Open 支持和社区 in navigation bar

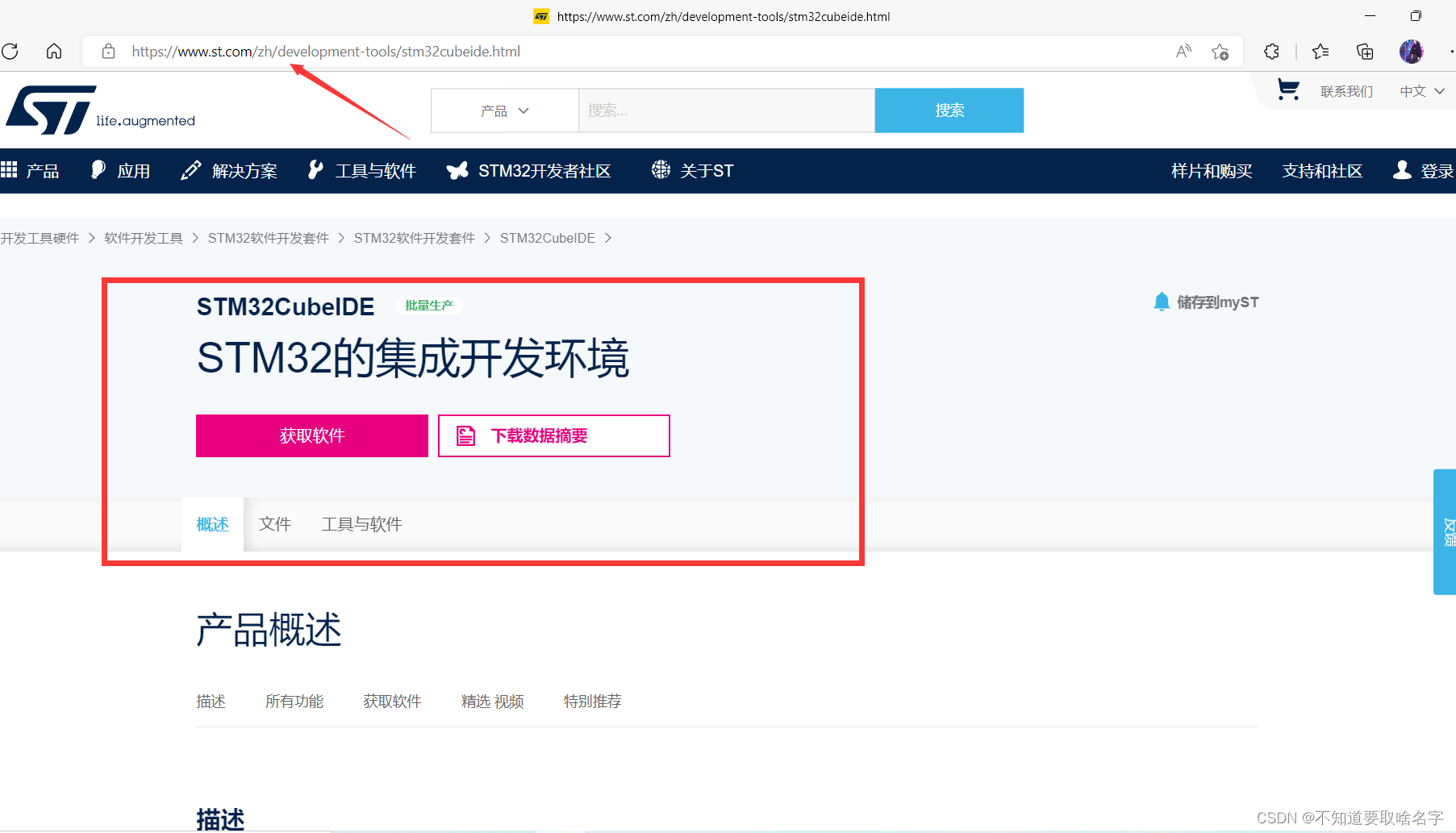[x=1322, y=171]
